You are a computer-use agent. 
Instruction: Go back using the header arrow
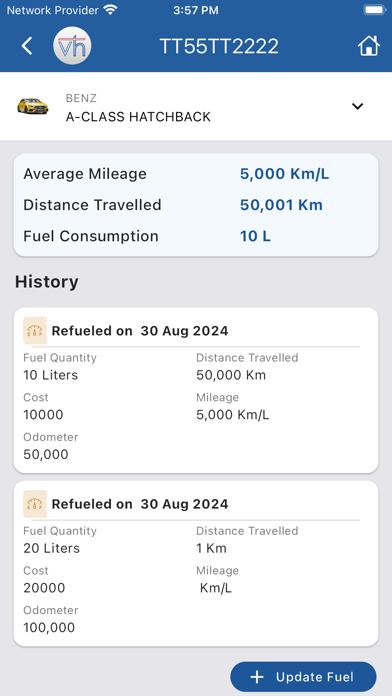[27, 46]
